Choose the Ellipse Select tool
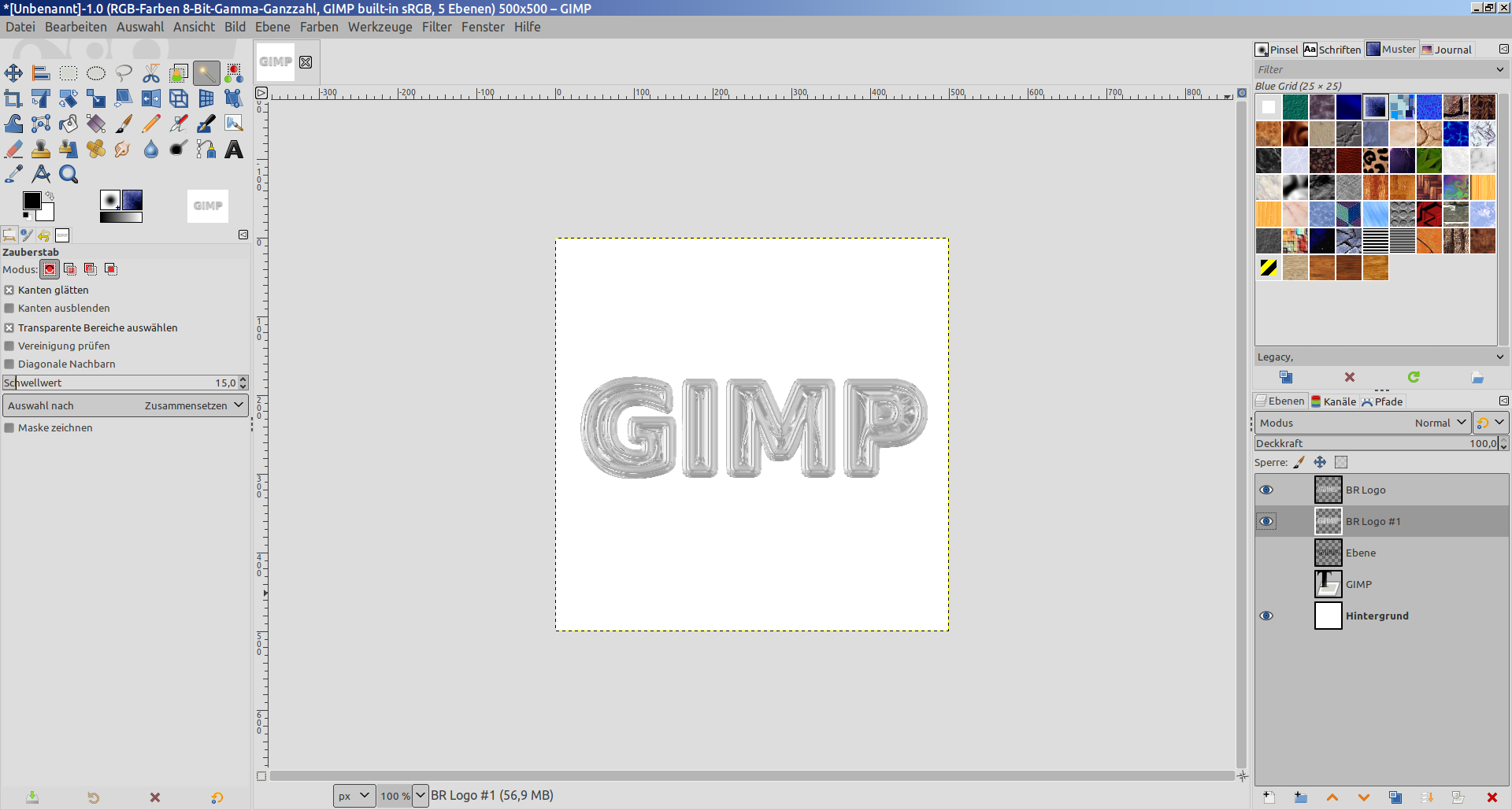 [96, 73]
